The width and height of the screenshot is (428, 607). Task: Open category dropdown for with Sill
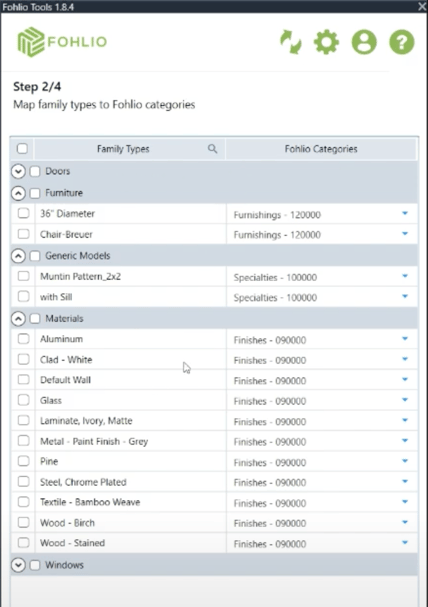pyautogui.click(x=405, y=297)
